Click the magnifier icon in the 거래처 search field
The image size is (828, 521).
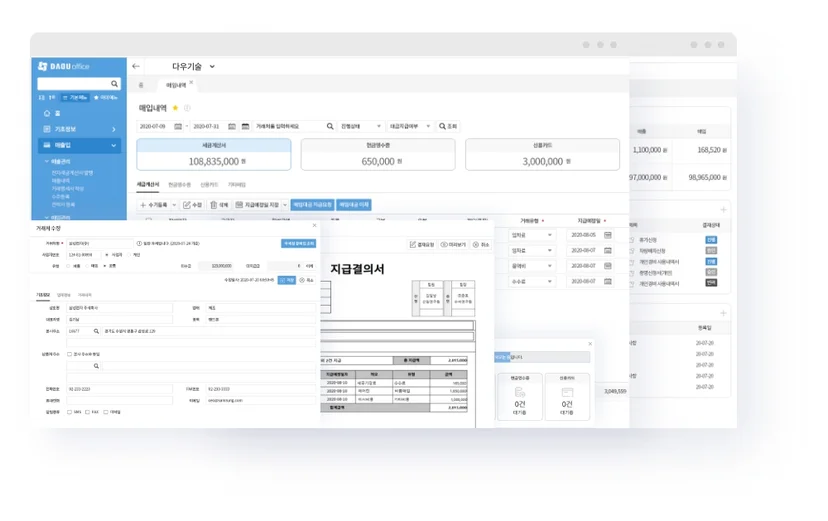(x=330, y=126)
